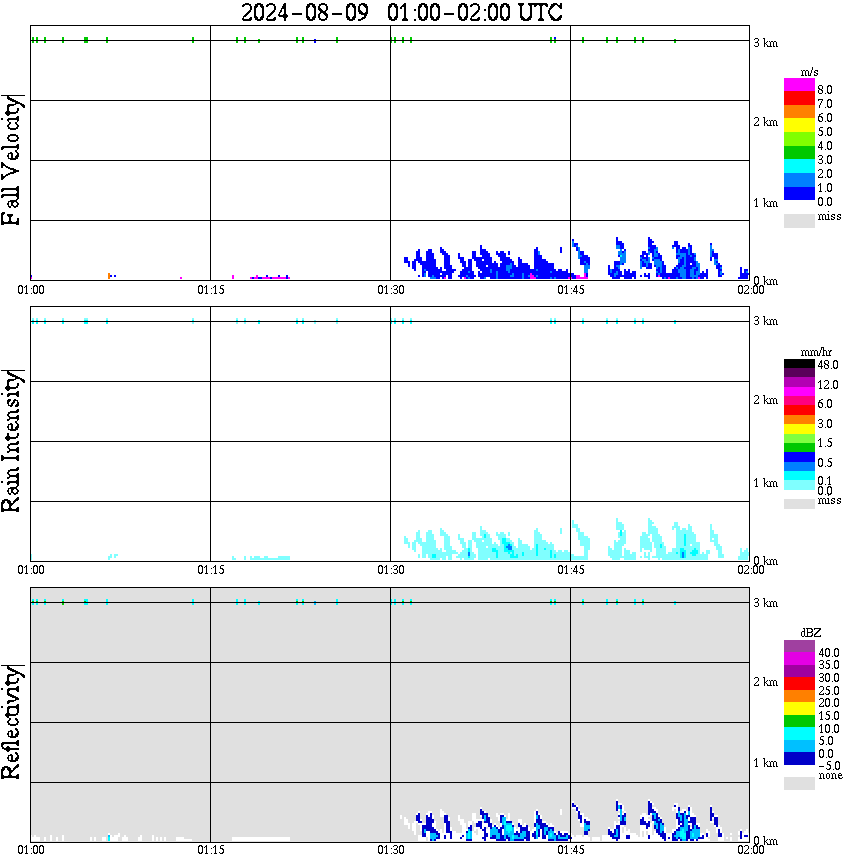
Task: Click the light green 1.5 swatch in mm/hr legend
Action: 799,438
